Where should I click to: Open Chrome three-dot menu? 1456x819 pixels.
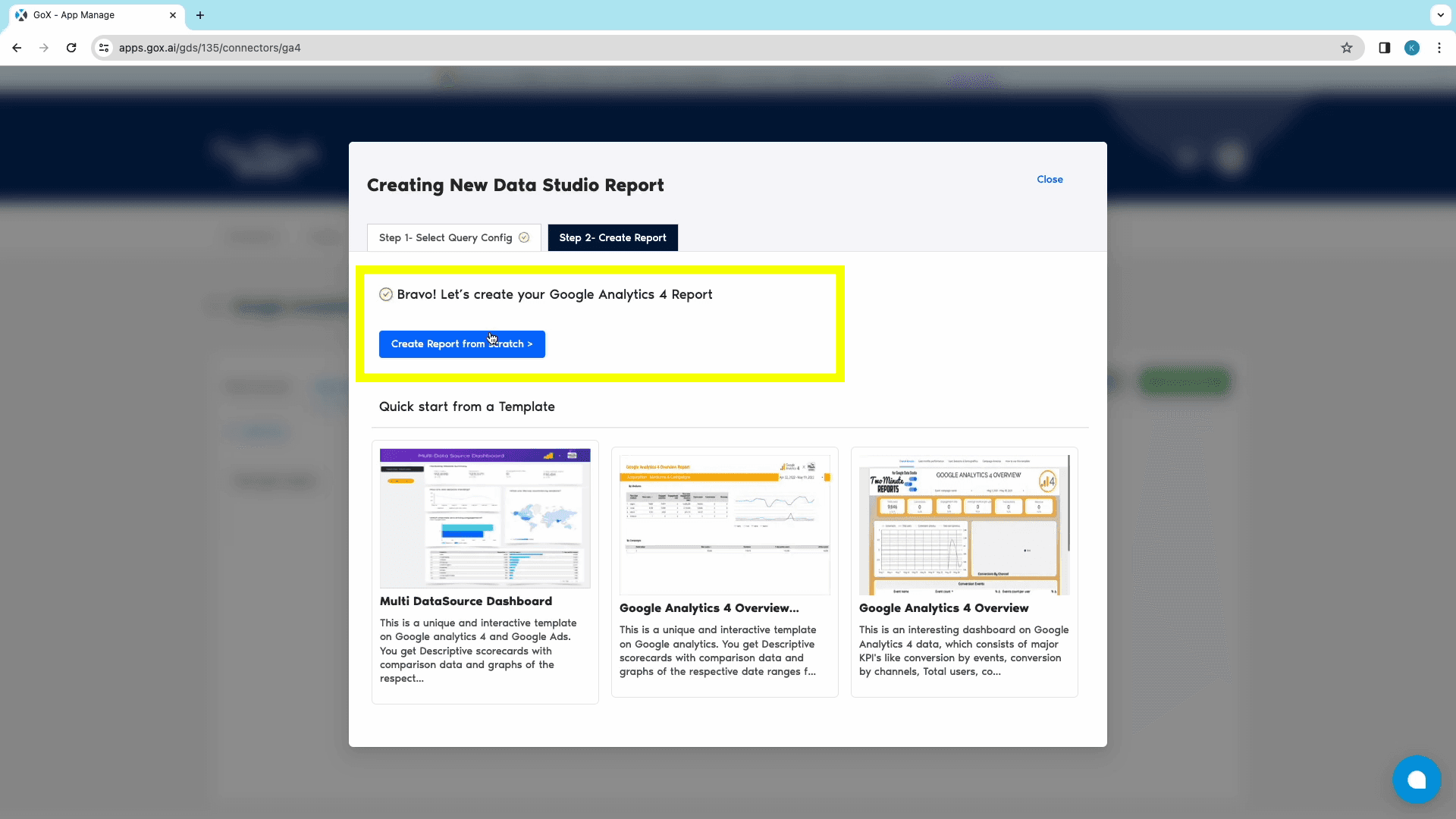click(x=1439, y=48)
